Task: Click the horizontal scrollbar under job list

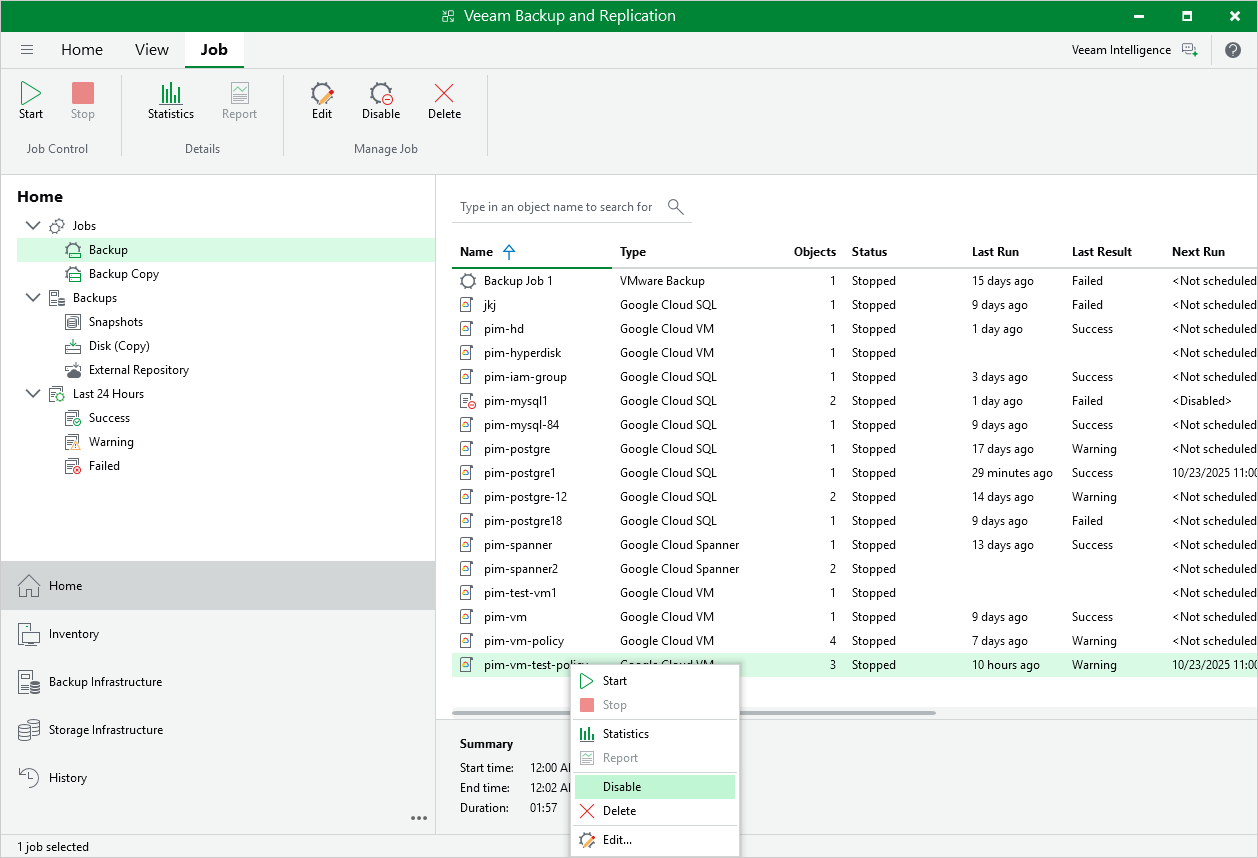Action: click(694, 713)
